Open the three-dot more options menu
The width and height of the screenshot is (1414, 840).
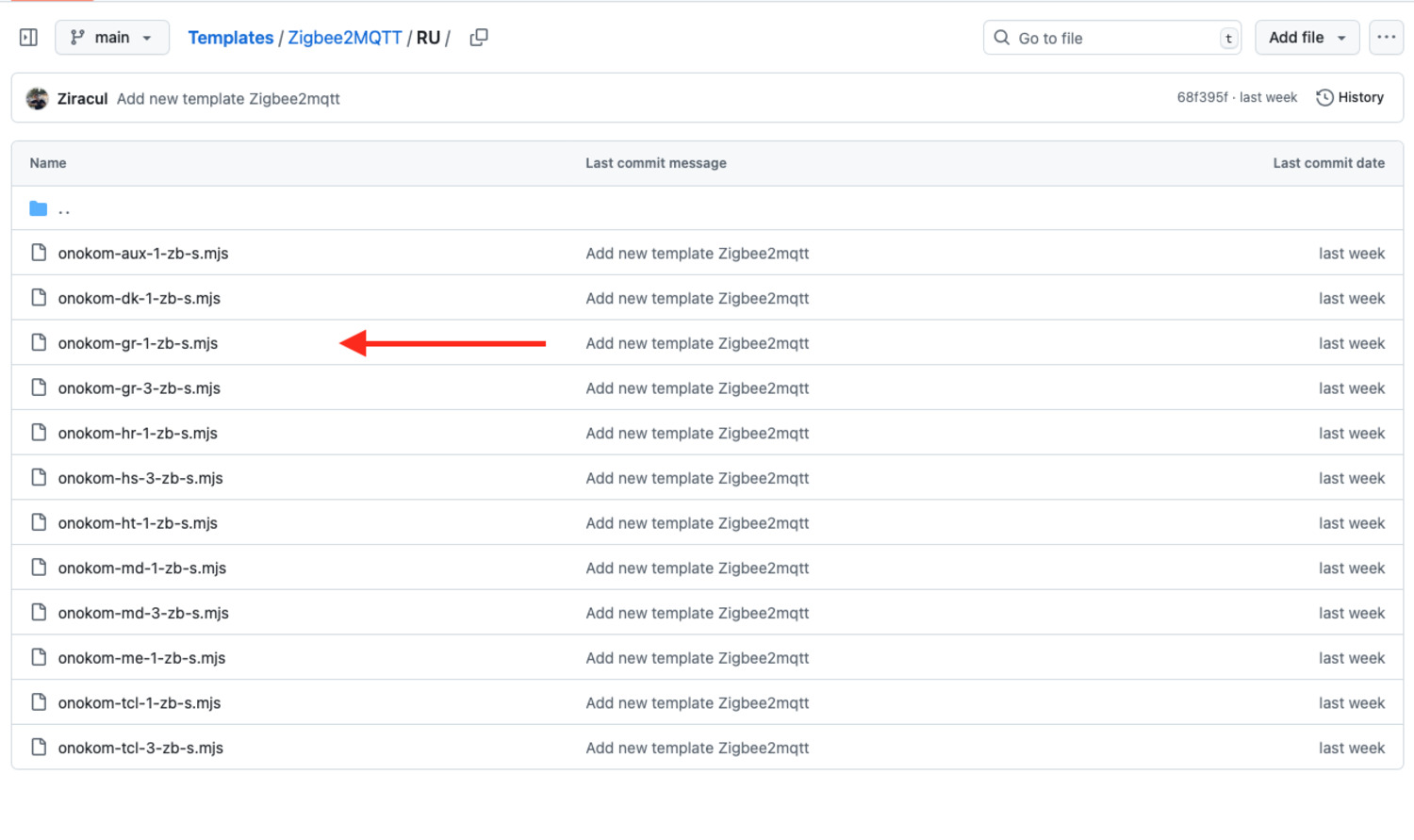coord(1386,38)
